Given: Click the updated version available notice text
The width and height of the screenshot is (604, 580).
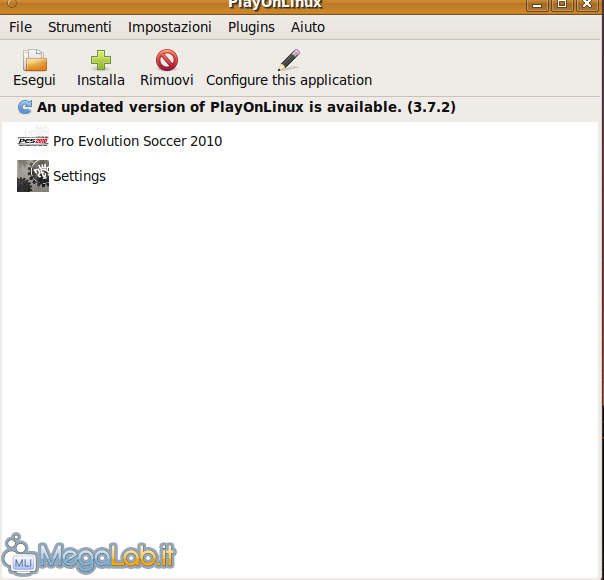Looking at the screenshot, I should click(x=246, y=107).
